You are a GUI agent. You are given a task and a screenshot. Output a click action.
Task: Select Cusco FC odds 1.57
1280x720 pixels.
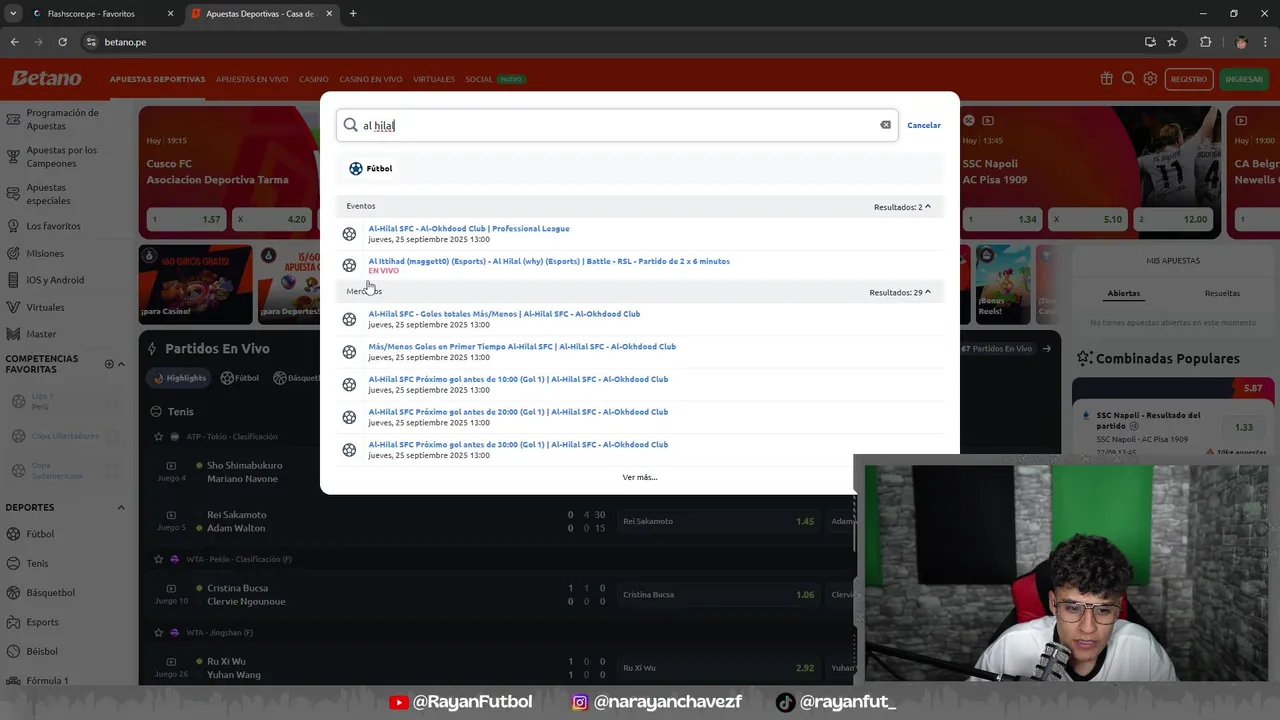click(x=185, y=219)
